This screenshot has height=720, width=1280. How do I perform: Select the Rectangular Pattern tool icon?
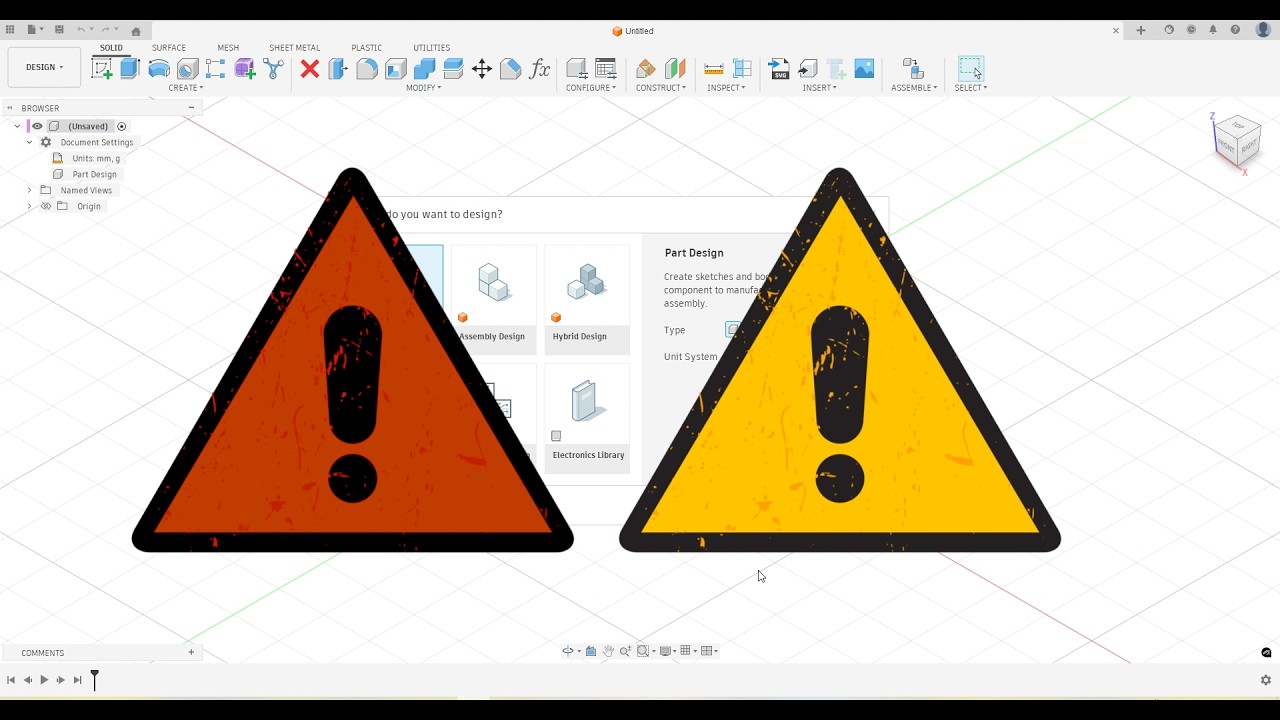tap(215, 69)
